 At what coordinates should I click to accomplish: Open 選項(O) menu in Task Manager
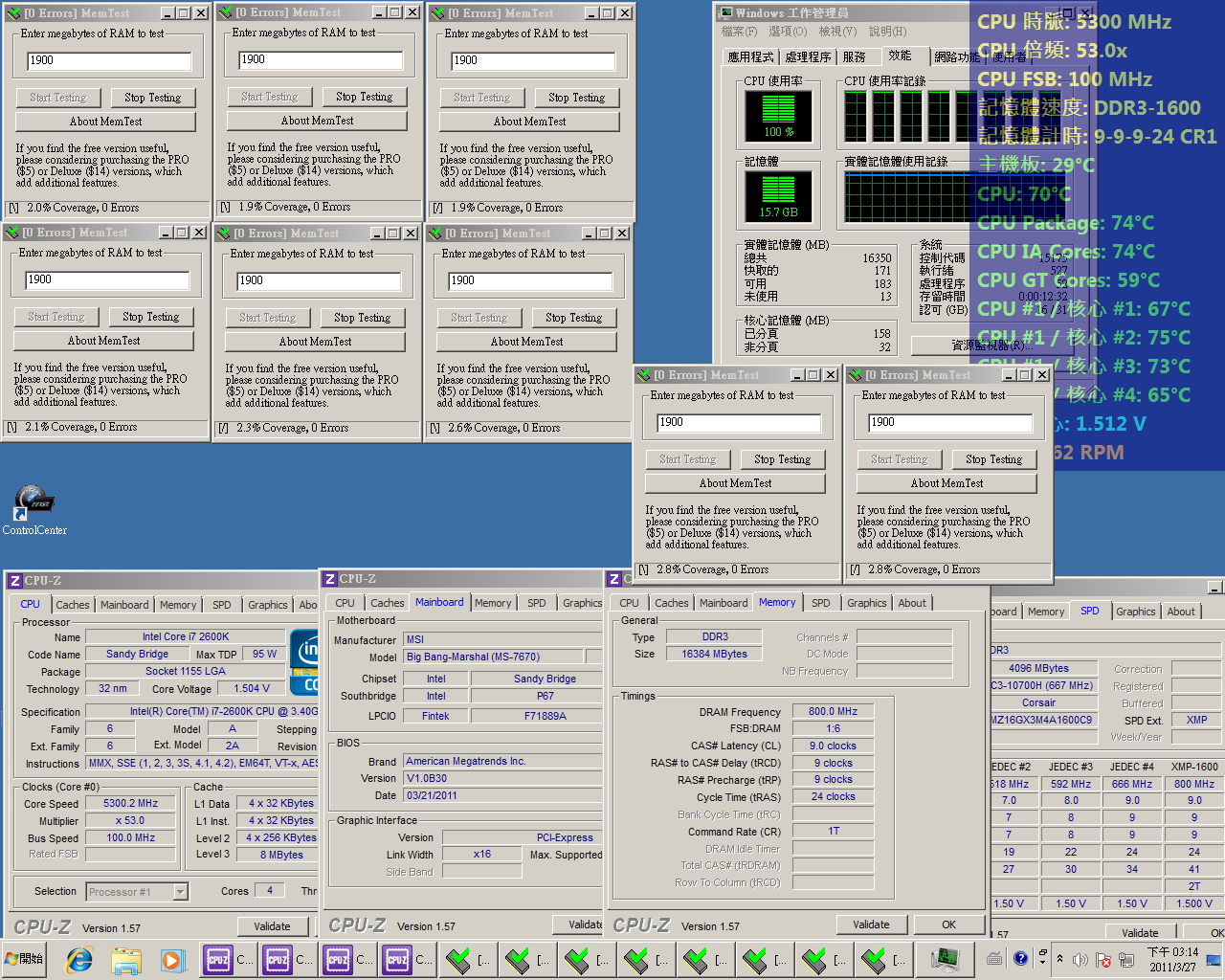click(788, 33)
